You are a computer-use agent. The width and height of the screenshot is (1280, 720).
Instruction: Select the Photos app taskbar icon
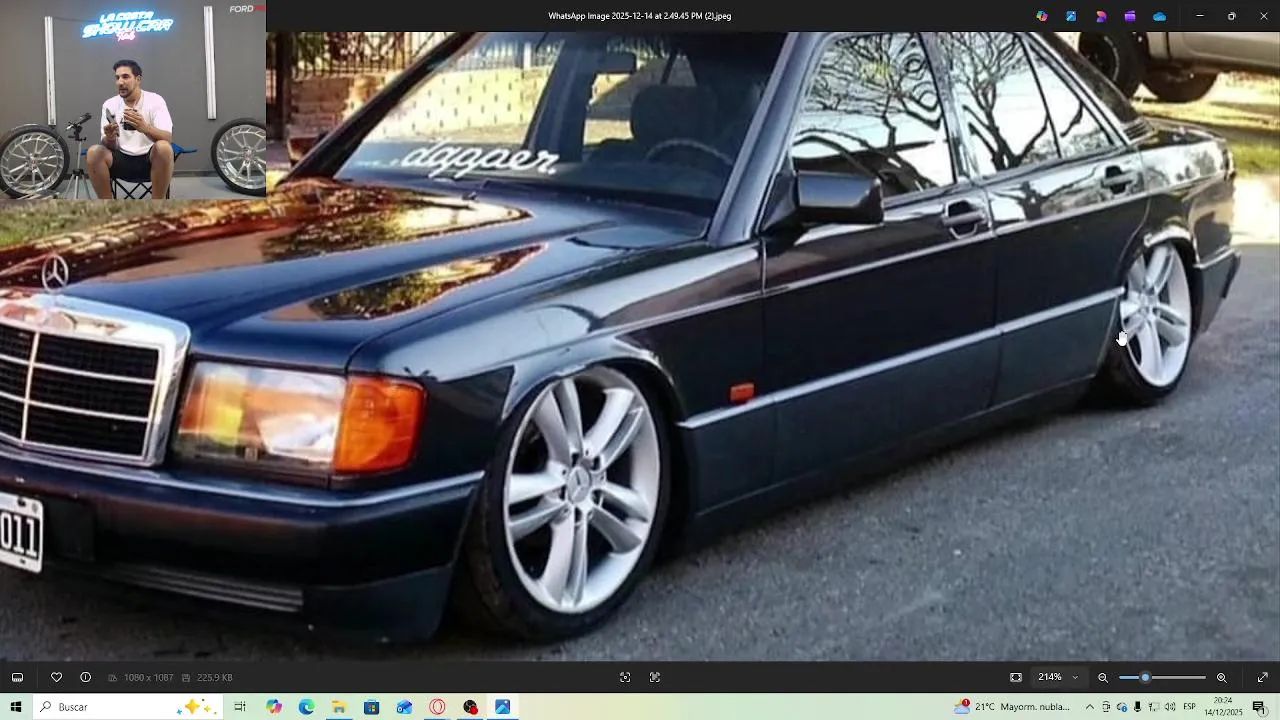coord(503,707)
